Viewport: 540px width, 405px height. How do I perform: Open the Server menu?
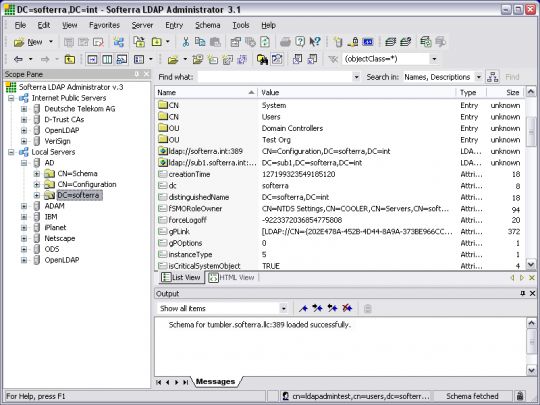pyautogui.click(x=142, y=25)
